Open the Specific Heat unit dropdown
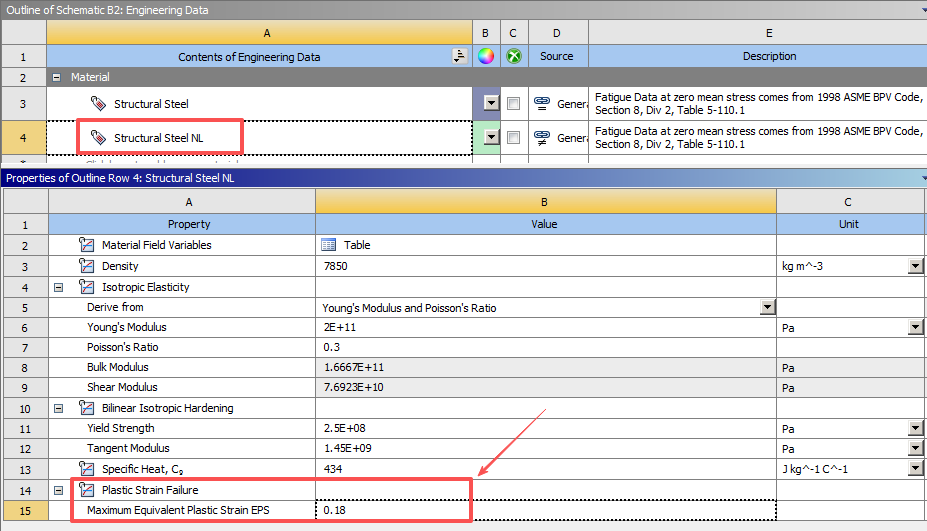 915,469
